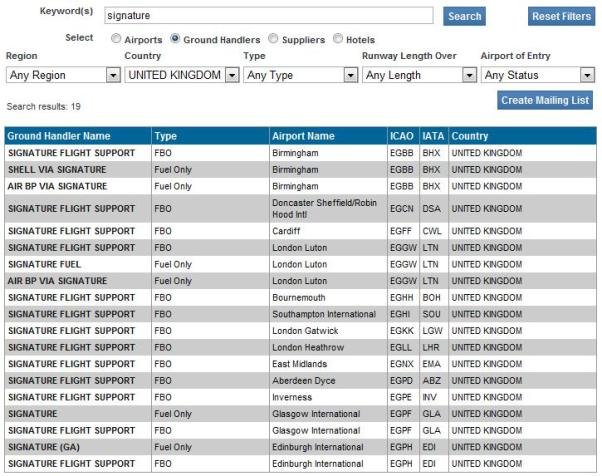The width and height of the screenshot is (602, 476).
Task: Click the EGKK ICAO code cell
Action: (x=402, y=331)
